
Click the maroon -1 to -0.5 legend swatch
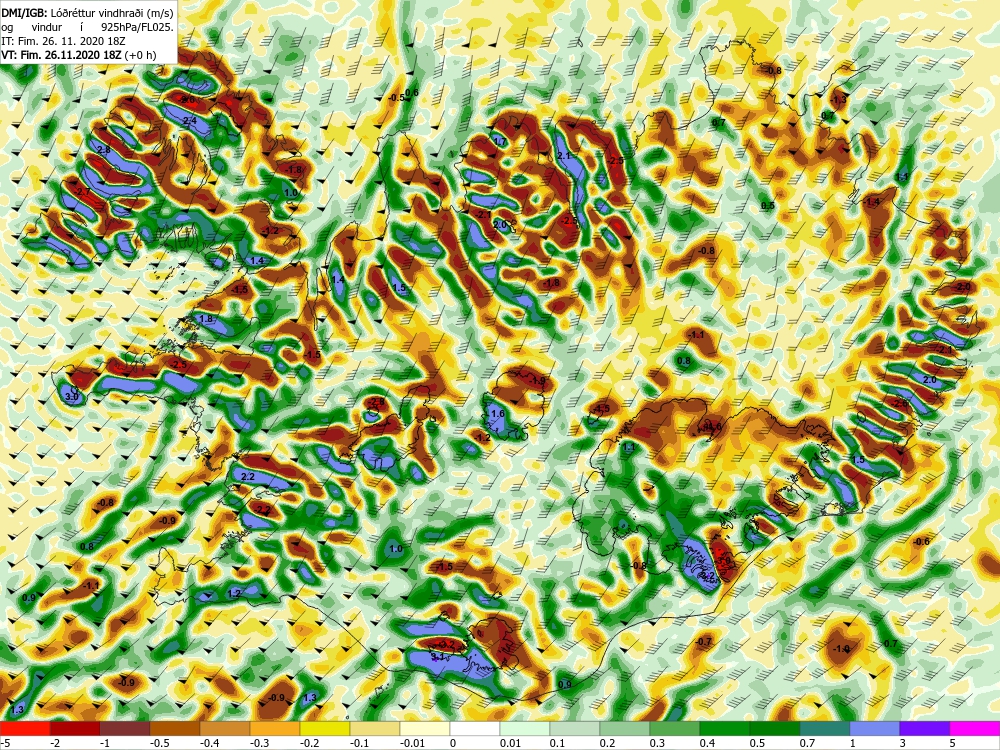click(x=125, y=728)
